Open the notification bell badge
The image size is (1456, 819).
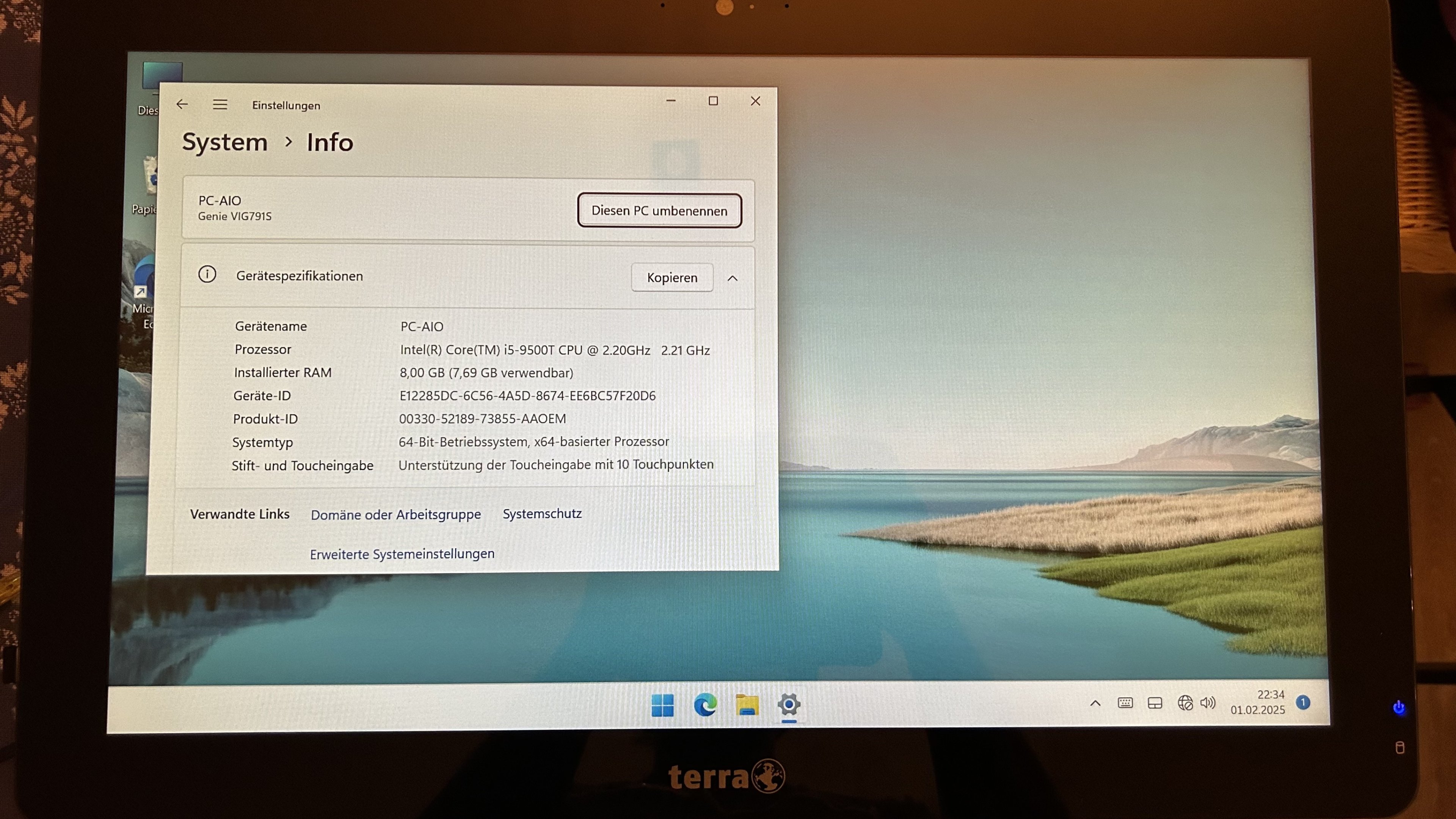coord(1303,702)
